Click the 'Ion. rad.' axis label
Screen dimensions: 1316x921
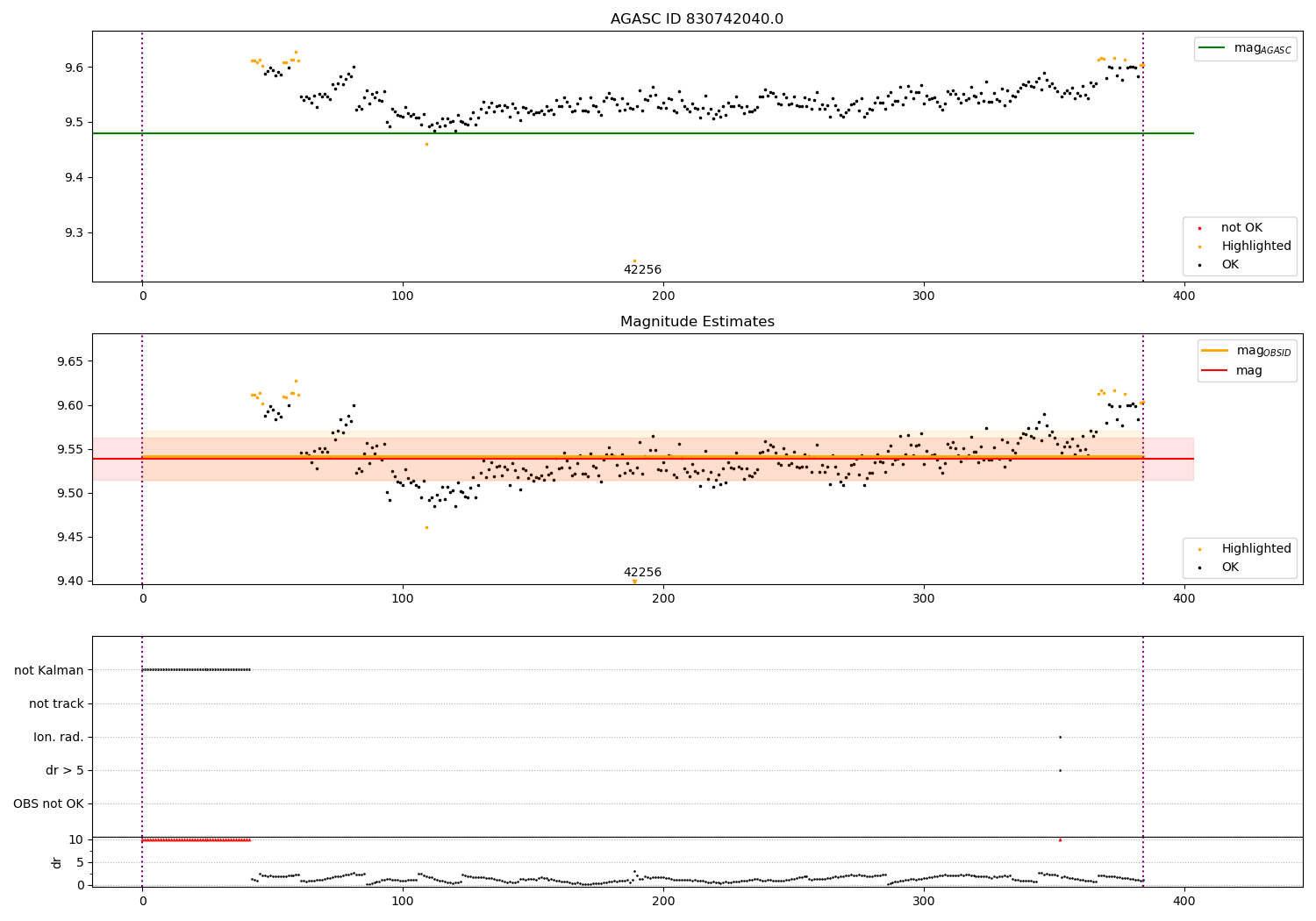click(x=59, y=737)
